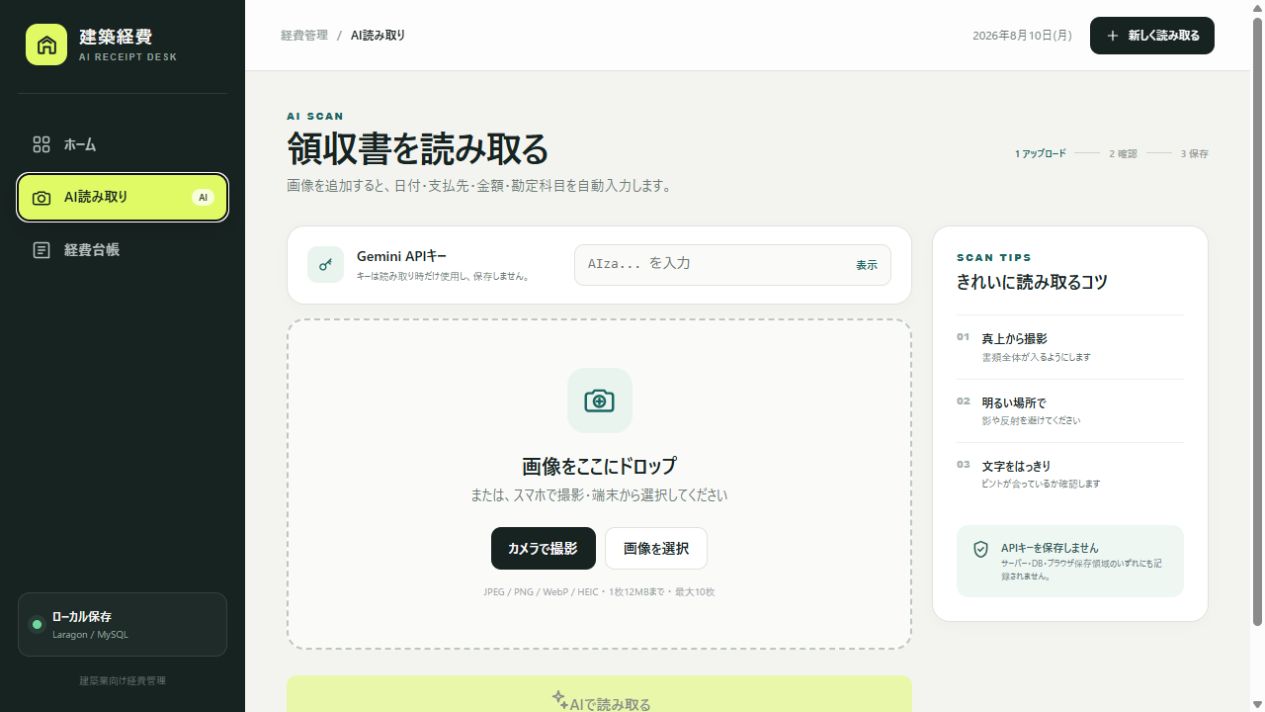This screenshot has width=1265, height=712.
Task: Click the green ローカル保存 status dot
Action: tap(37, 625)
